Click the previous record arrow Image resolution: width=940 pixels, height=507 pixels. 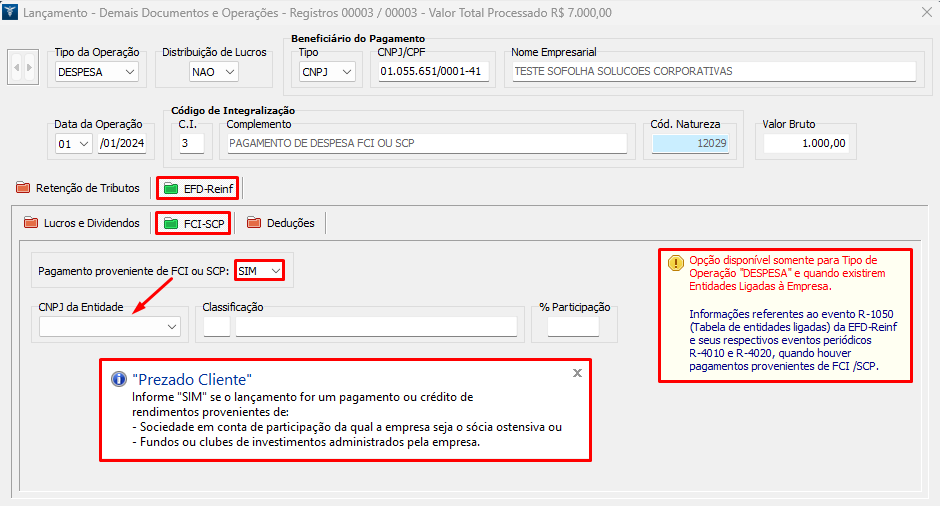pyautogui.click(x=17, y=69)
